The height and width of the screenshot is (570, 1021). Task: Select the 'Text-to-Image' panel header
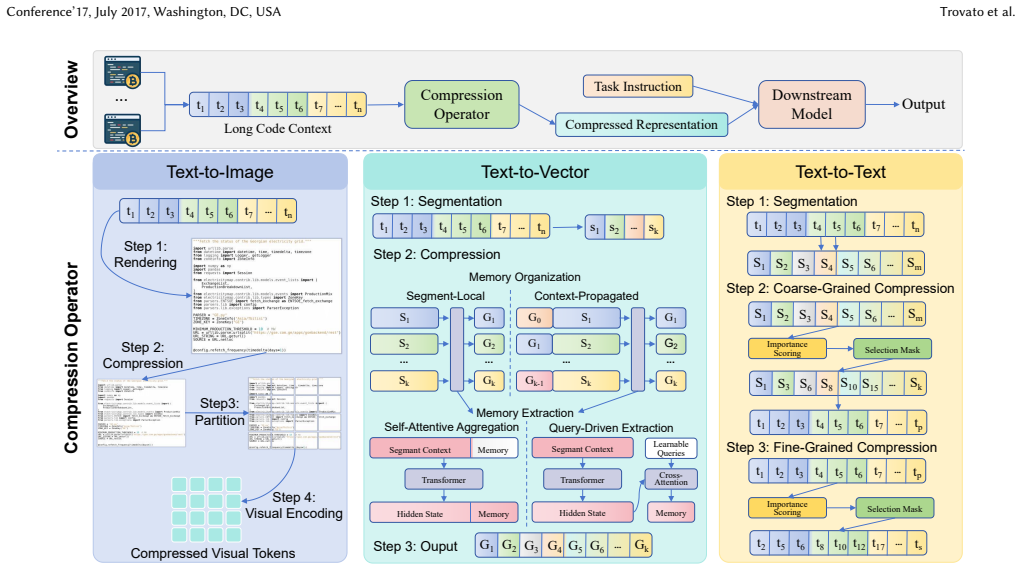pyautogui.click(x=220, y=172)
